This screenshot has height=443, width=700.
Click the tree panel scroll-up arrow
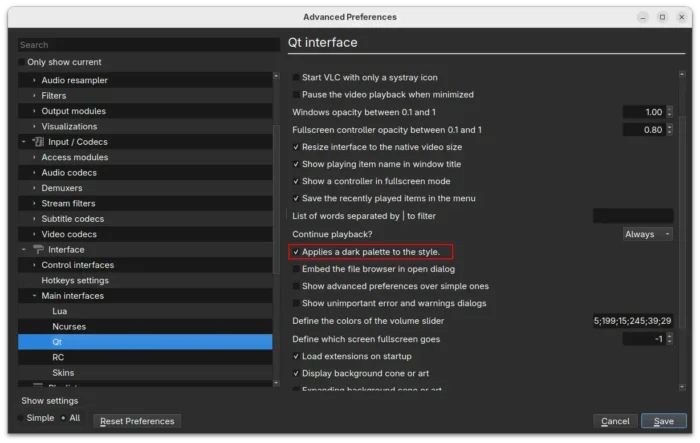[x=276, y=76]
